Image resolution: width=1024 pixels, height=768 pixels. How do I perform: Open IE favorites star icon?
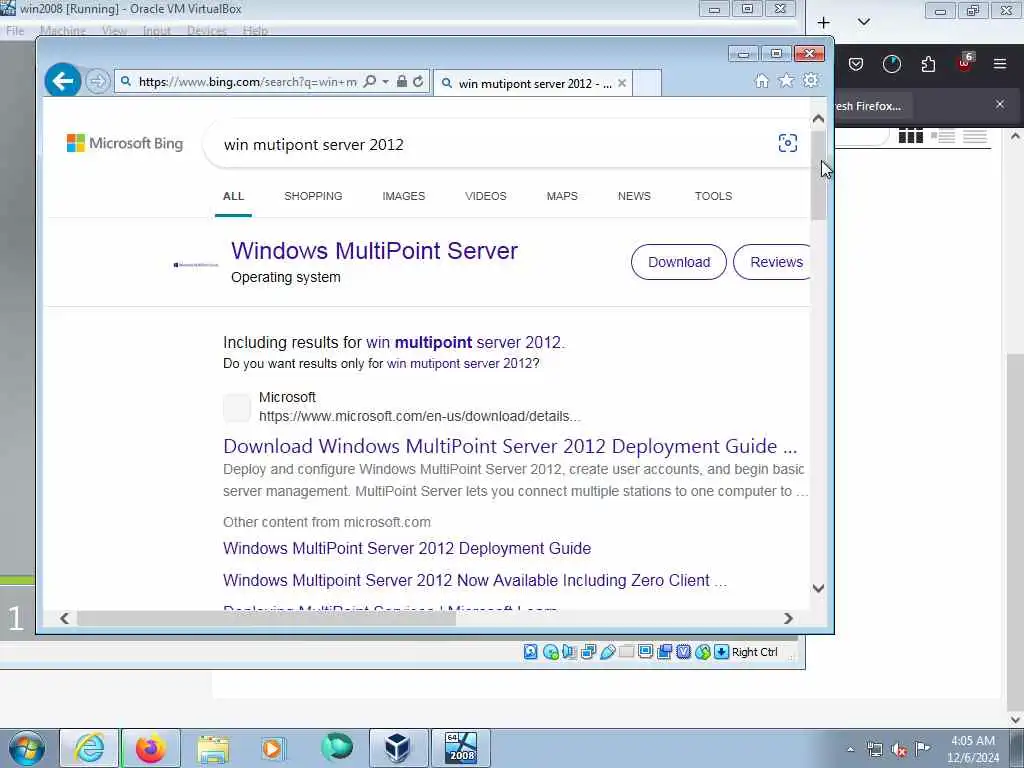(786, 80)
